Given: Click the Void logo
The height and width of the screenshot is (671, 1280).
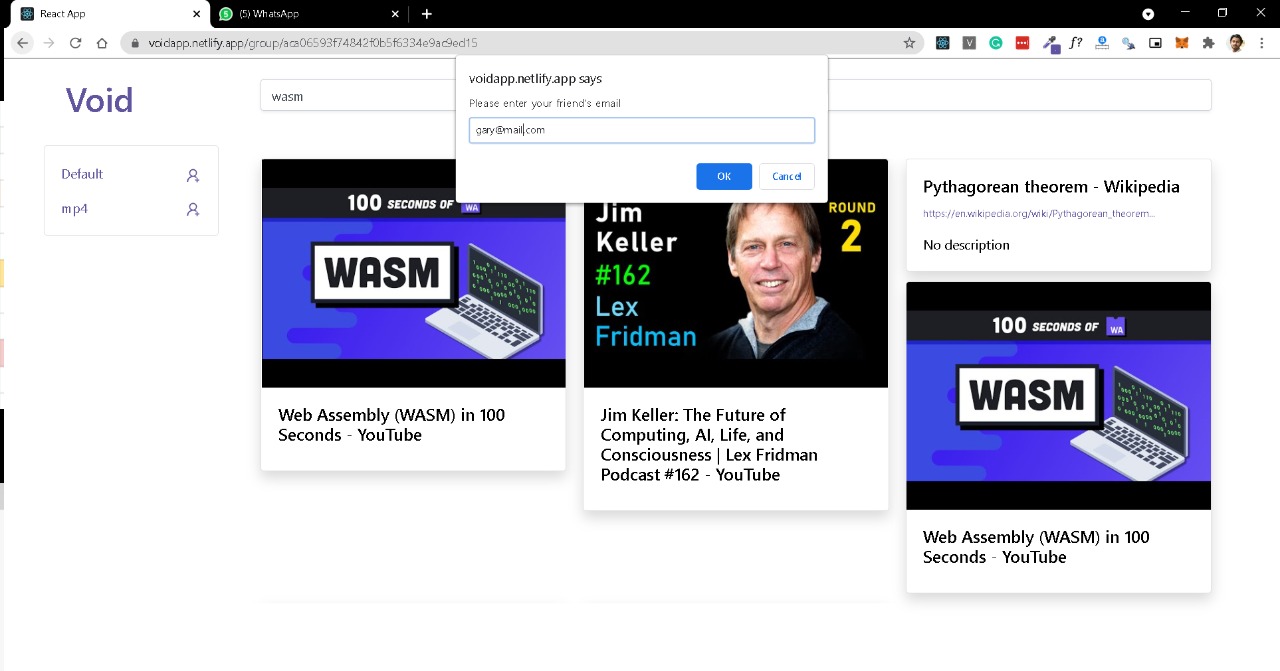Looking at the screenshot, I should [x=99, y=100].
